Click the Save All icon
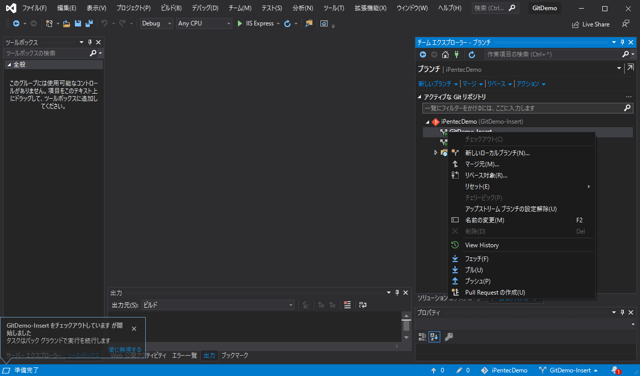 tap(89, 24)
